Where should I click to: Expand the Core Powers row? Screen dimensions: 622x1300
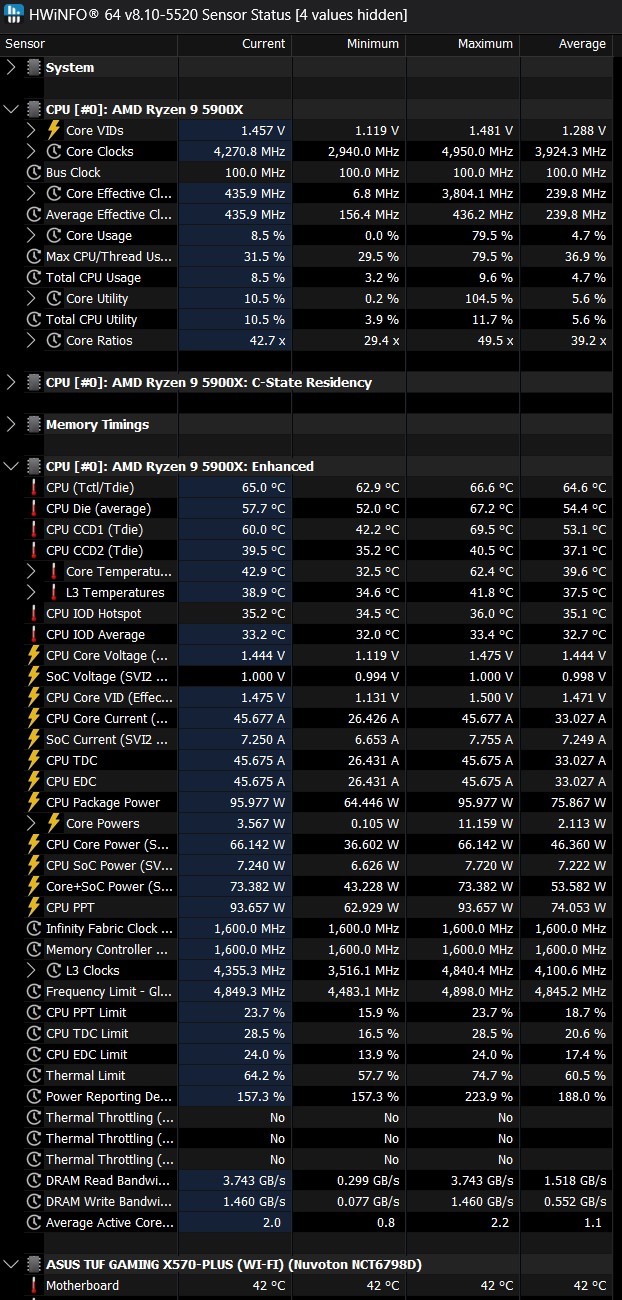(31, 824)
